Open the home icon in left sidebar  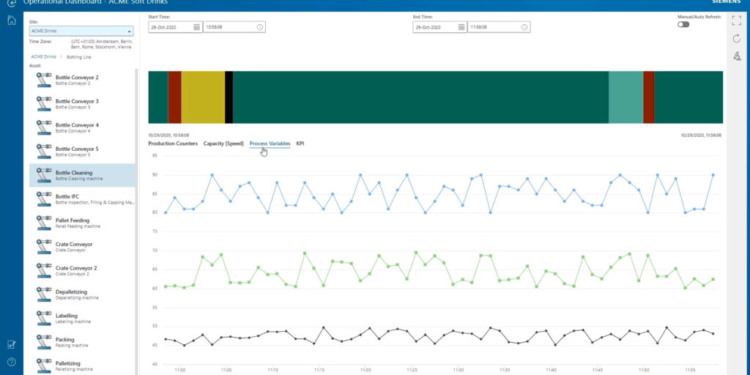pyautogui.click(x=12, y=20)
